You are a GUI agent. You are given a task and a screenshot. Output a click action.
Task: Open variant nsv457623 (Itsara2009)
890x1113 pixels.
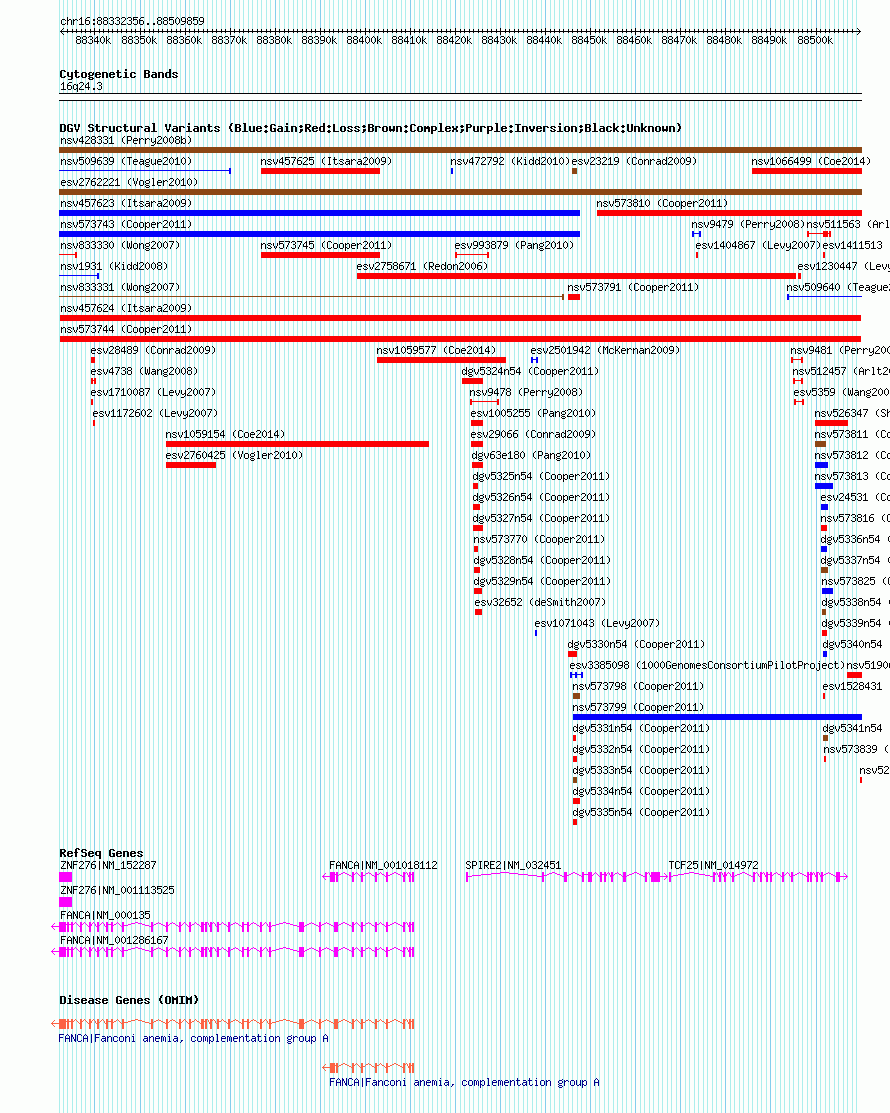(126, 204)
